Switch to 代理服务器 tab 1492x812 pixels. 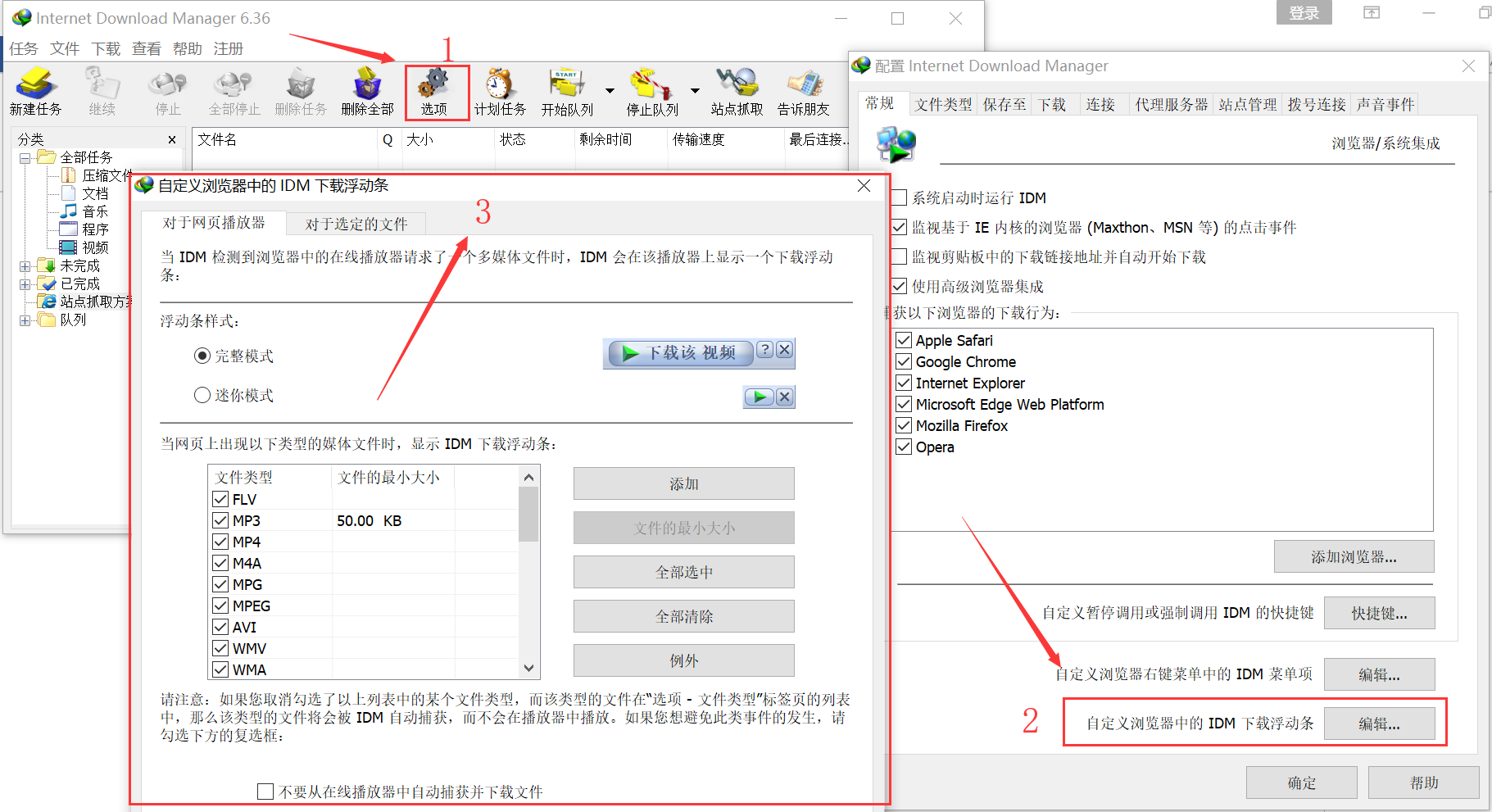tap(1172, 104)
